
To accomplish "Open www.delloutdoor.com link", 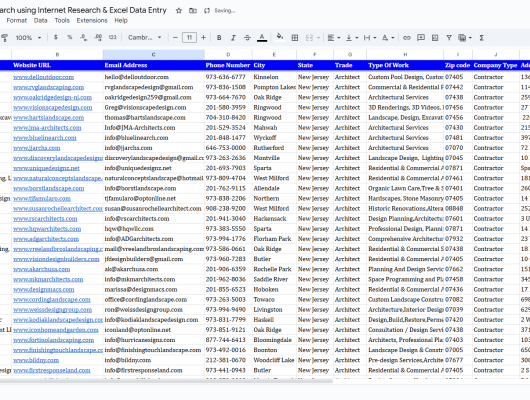I will coord(43,77).
